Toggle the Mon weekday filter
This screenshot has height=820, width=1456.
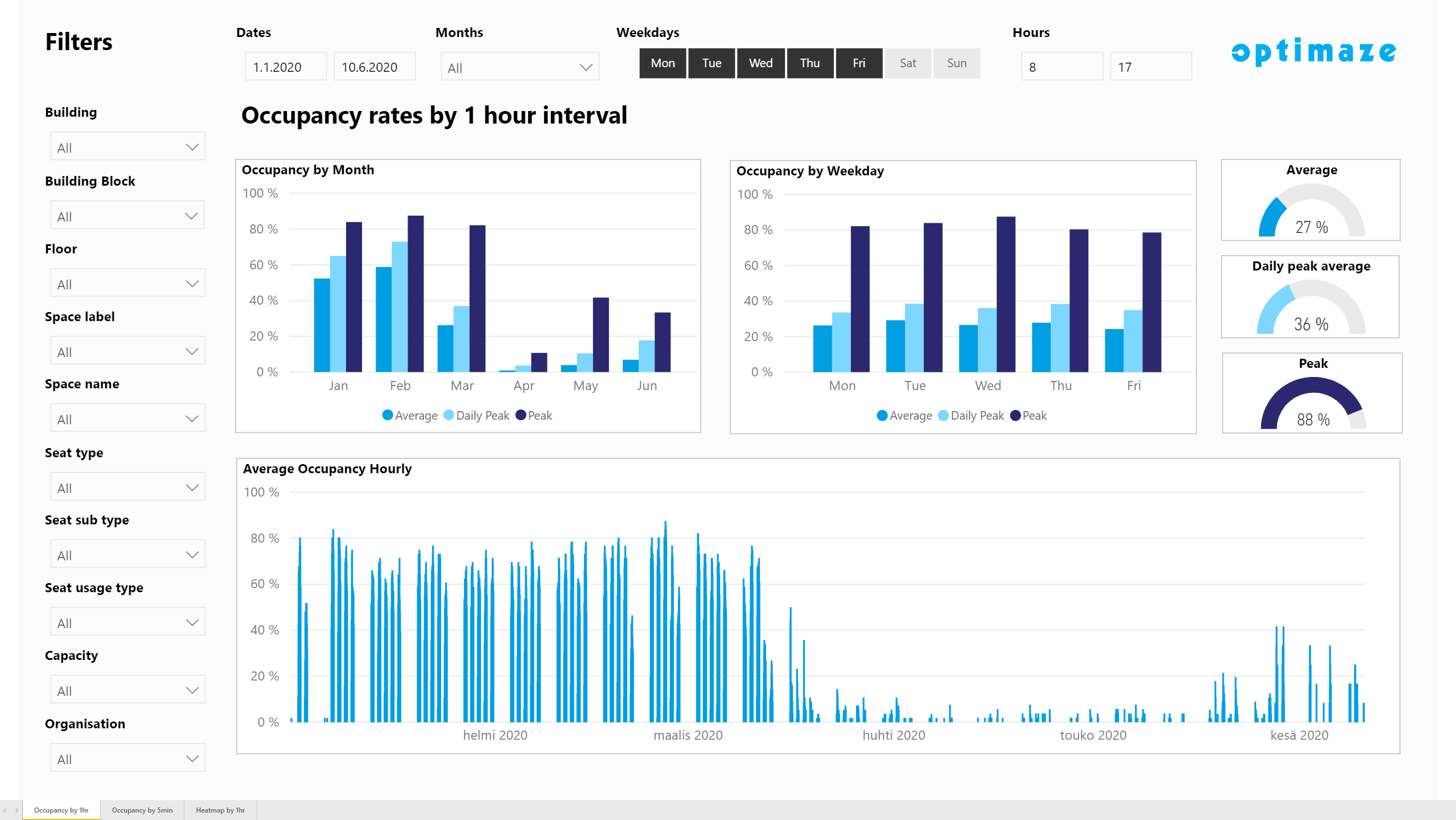click(x=663, y=63)
